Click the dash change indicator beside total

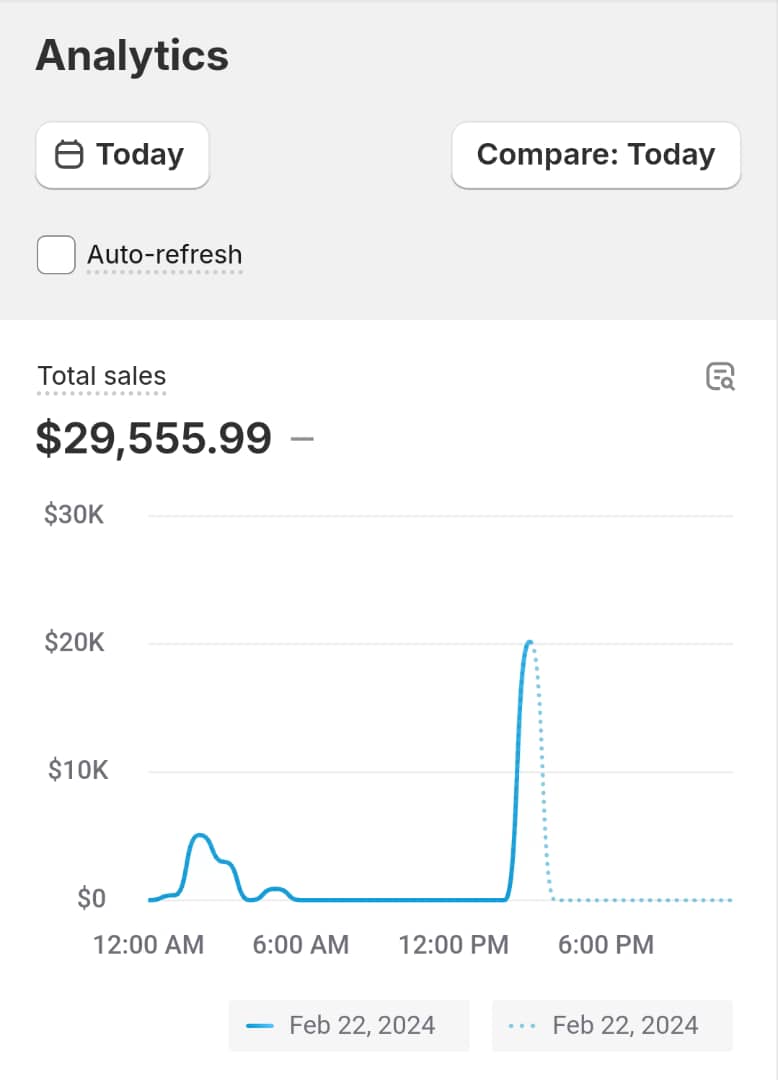point(302,439)
